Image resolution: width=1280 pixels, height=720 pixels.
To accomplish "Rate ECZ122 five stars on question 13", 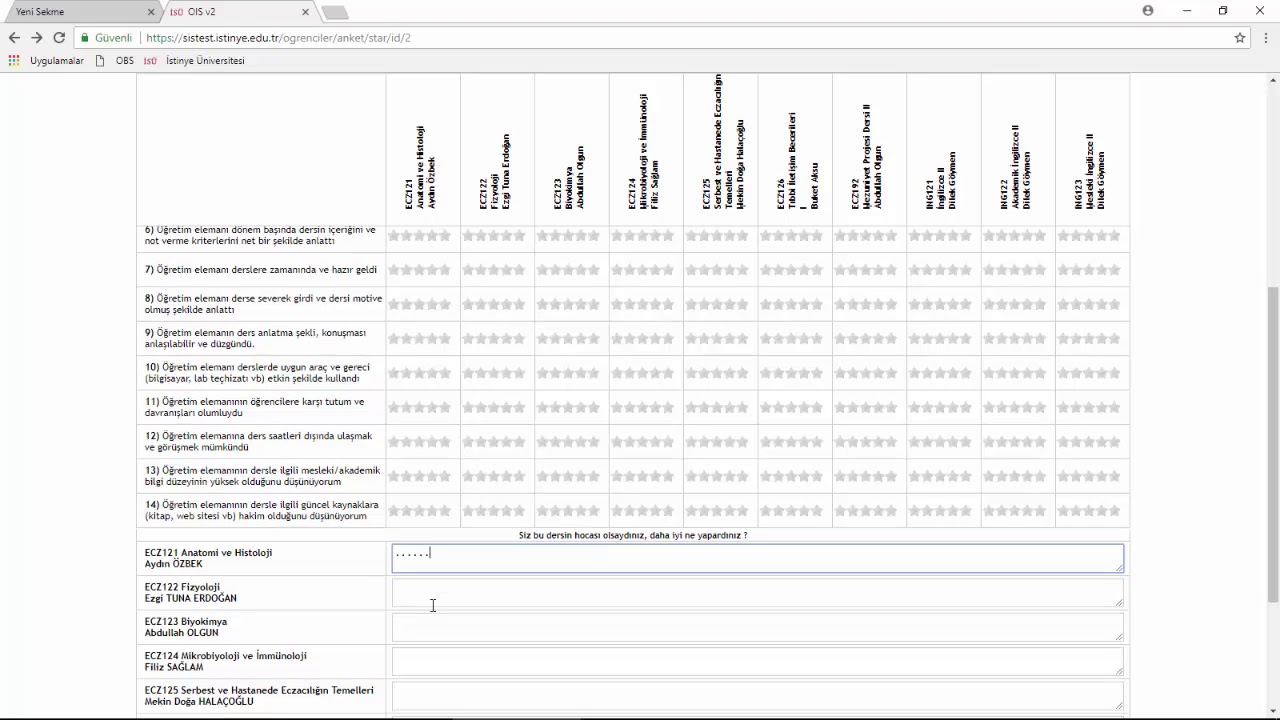I will pos(519,476).
